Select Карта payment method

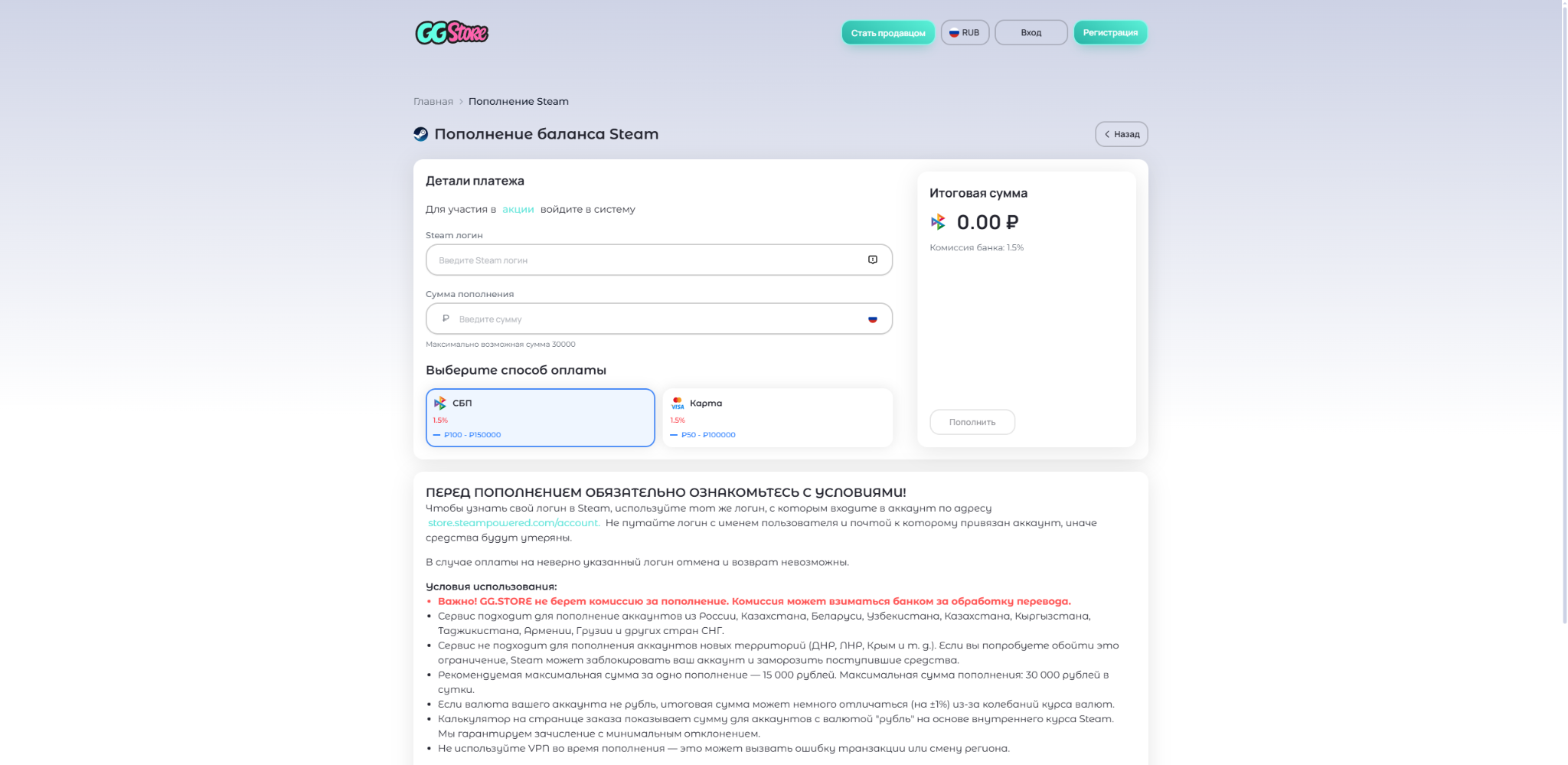coord(777,417)
